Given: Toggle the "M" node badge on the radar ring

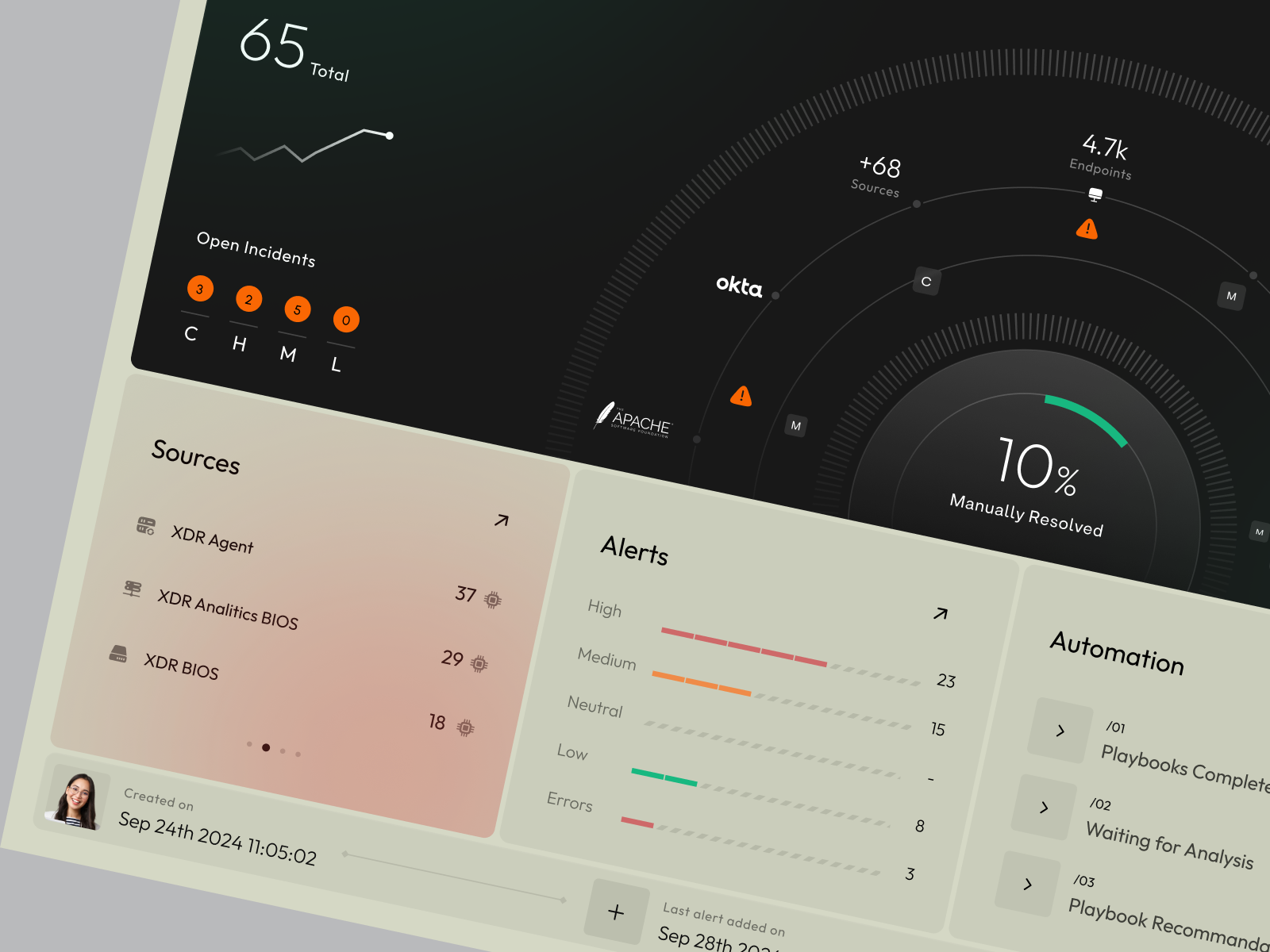Looking at the screenshot, I should point(794,427).
